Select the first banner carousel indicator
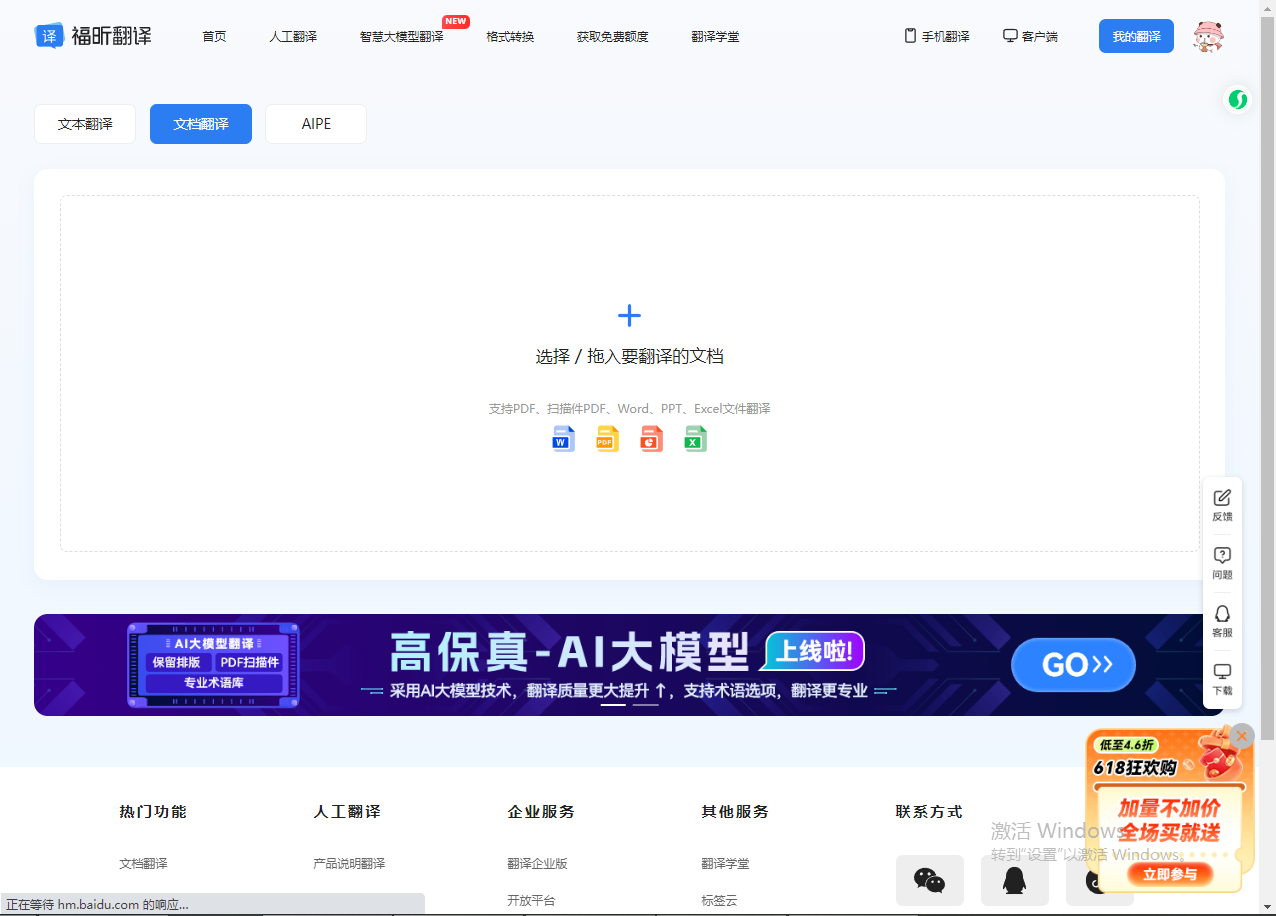 click(x=613, y=705)
